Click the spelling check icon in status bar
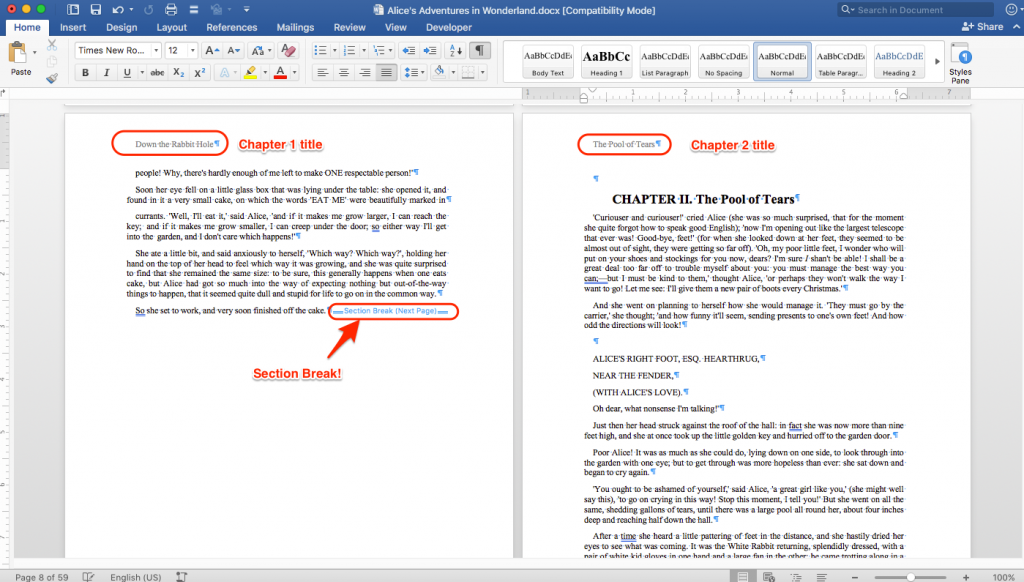The width and height of the screenshot is (1024, 582). click(88, 577)
